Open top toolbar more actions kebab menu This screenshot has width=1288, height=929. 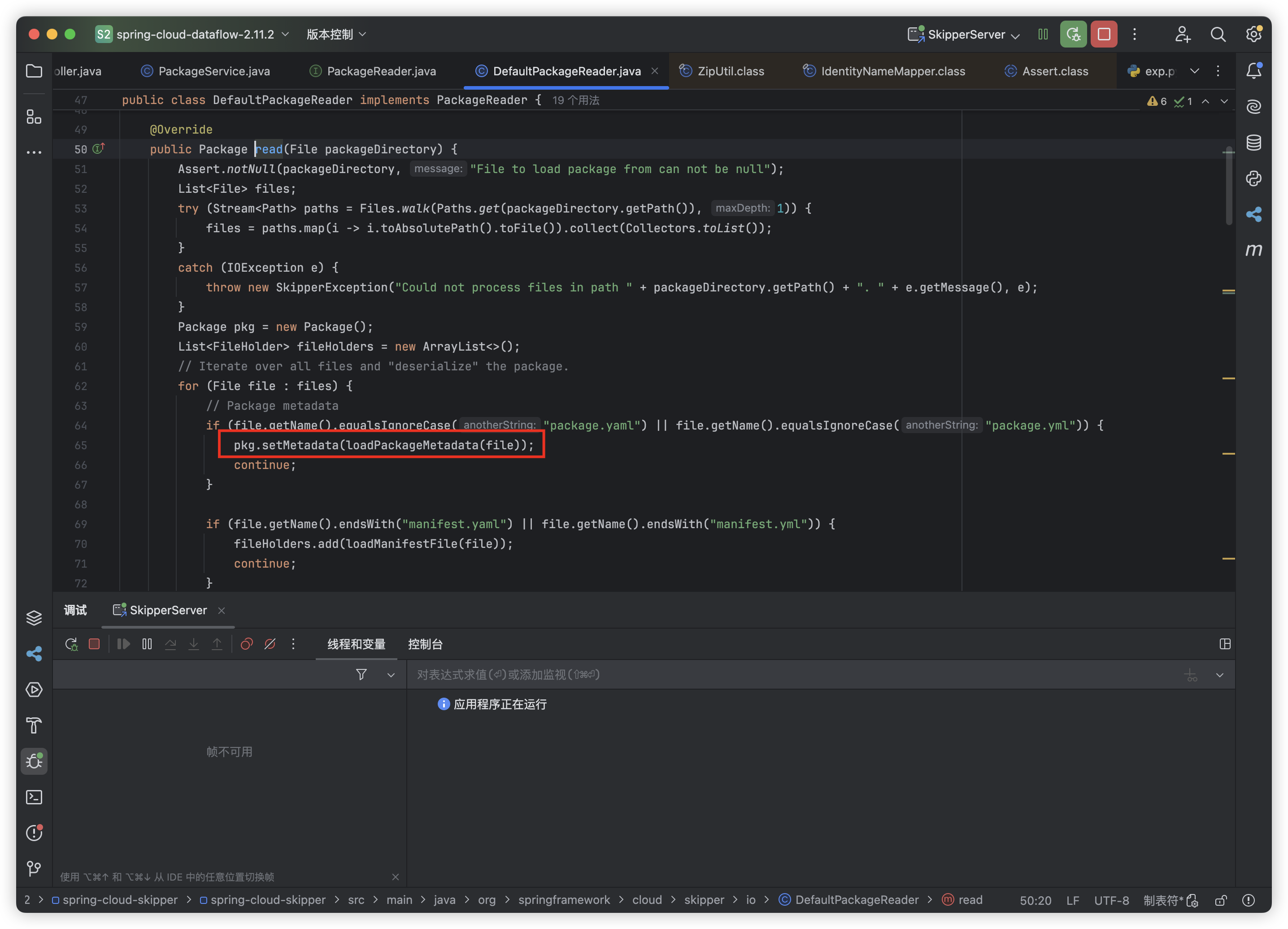[1135, 35]
